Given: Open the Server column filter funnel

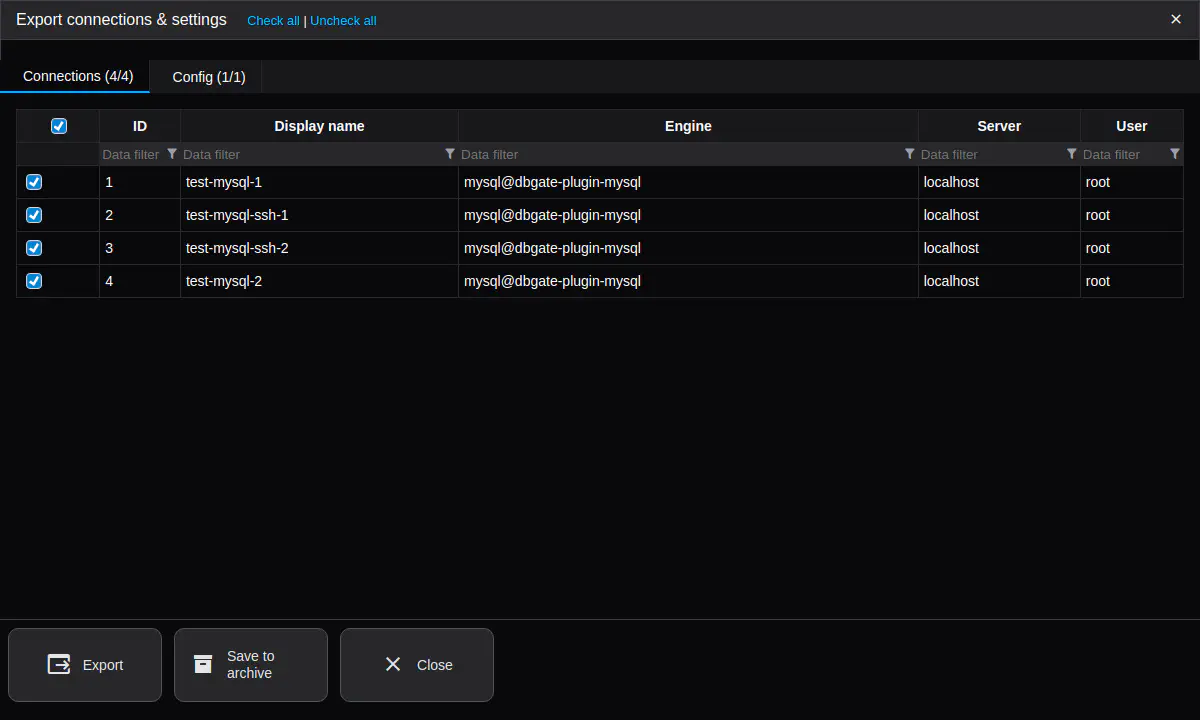Looking at the screenshot, I should click(1071, 154).
